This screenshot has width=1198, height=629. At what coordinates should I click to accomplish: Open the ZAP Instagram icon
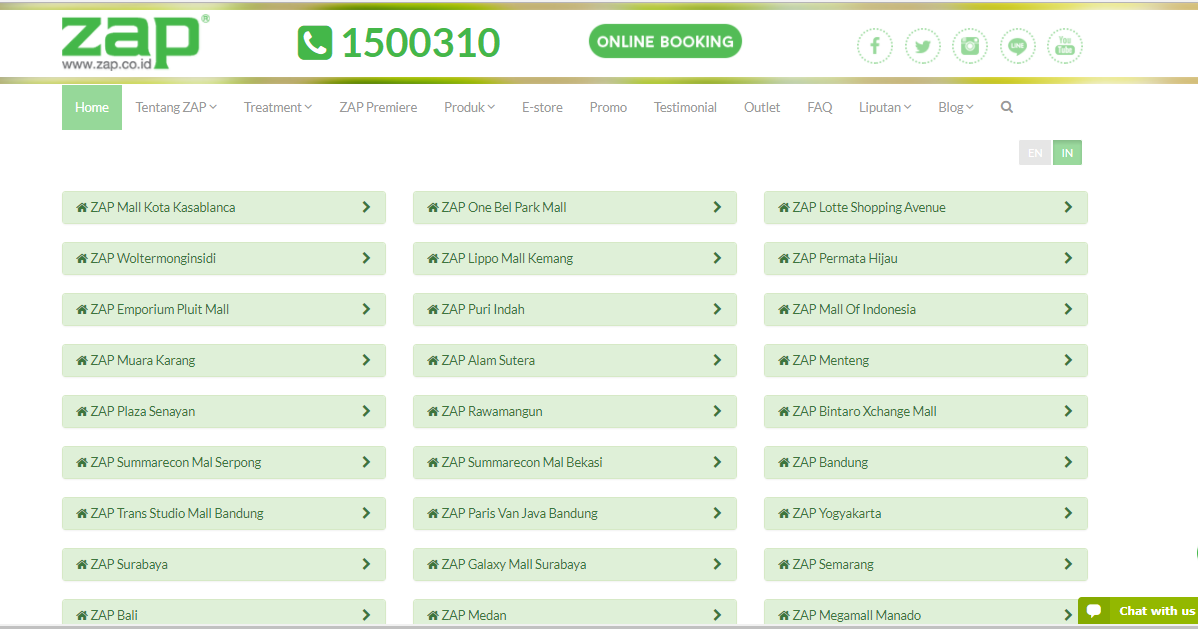click(x=970, y=46)
